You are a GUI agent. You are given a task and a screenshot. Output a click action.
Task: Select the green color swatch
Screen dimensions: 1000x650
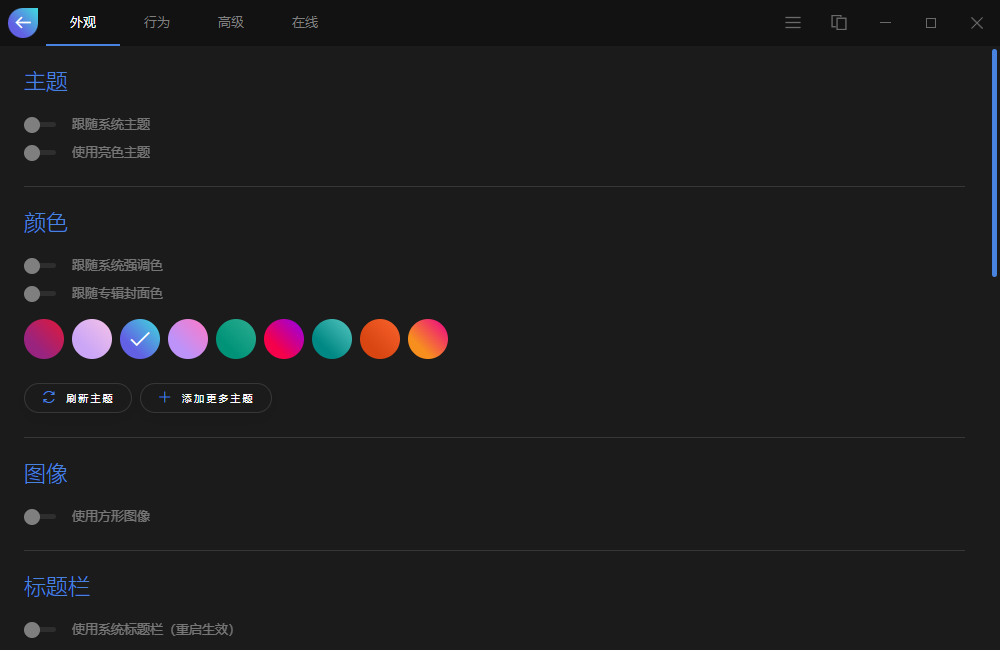(x=236, y=339)
